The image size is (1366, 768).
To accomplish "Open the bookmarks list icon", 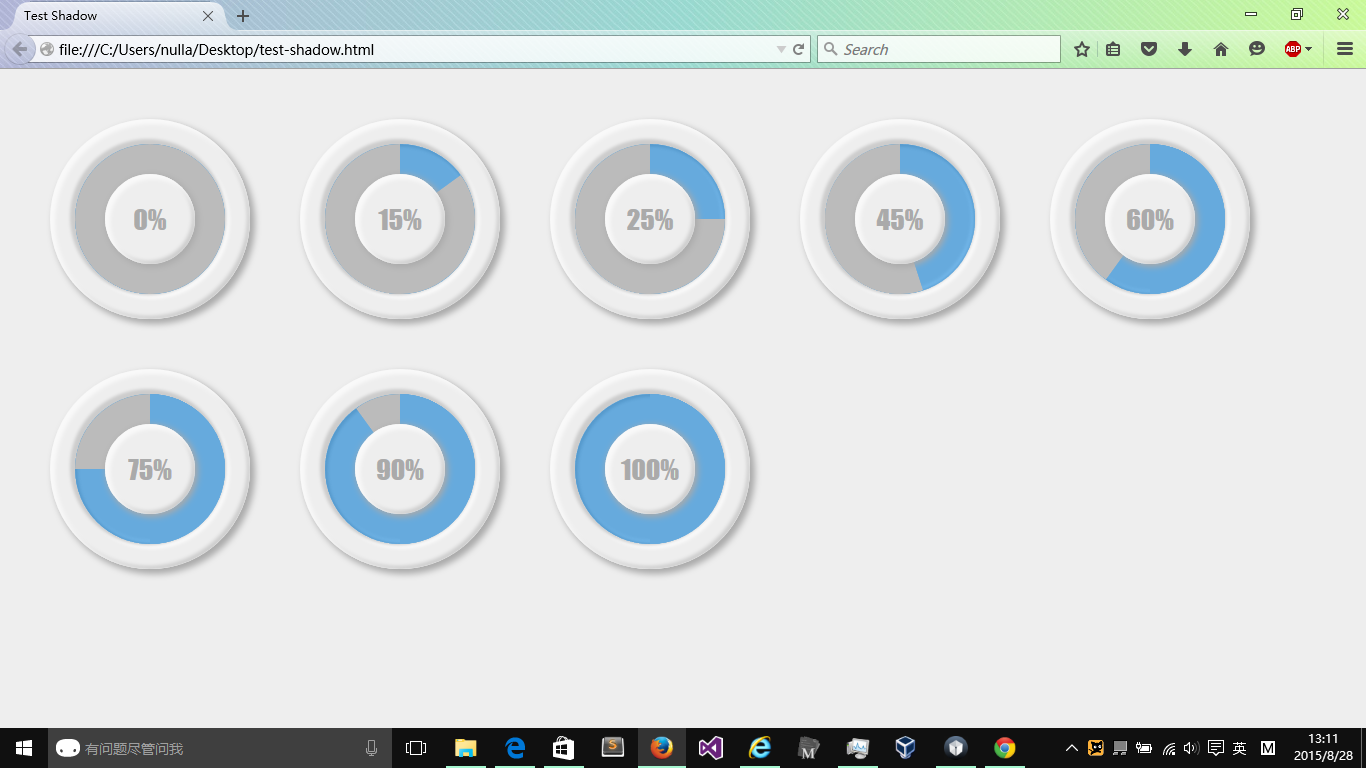I will pyautogui.click(x=1113, y=49).
